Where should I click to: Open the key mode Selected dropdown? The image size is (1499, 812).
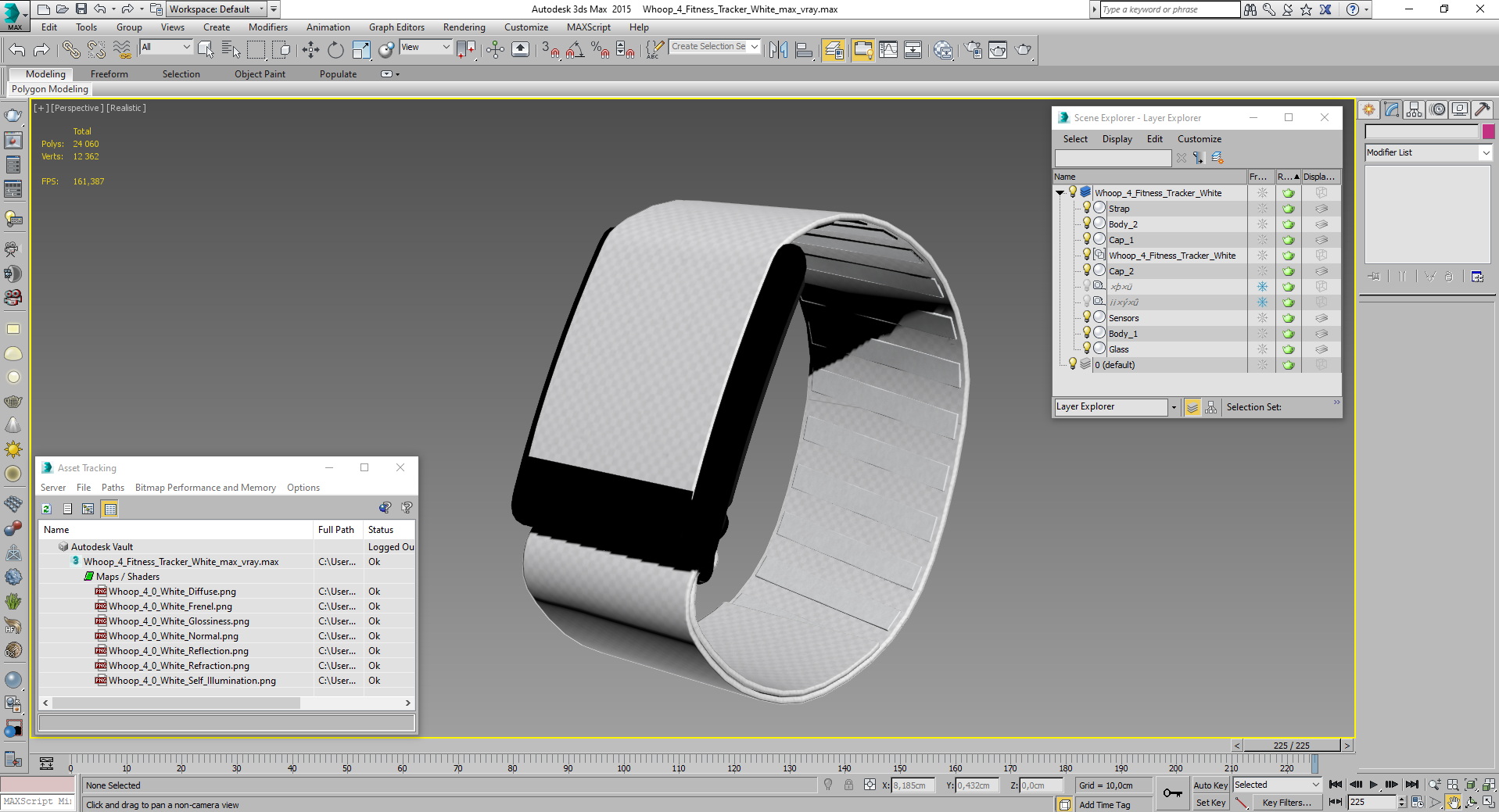1277,785
